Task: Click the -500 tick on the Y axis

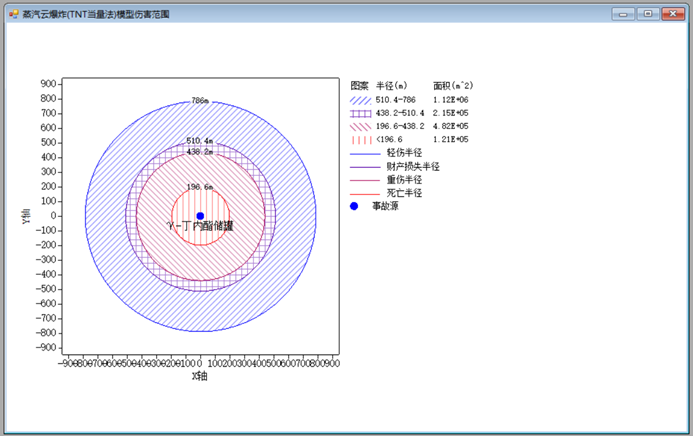Action: point(46,289)
